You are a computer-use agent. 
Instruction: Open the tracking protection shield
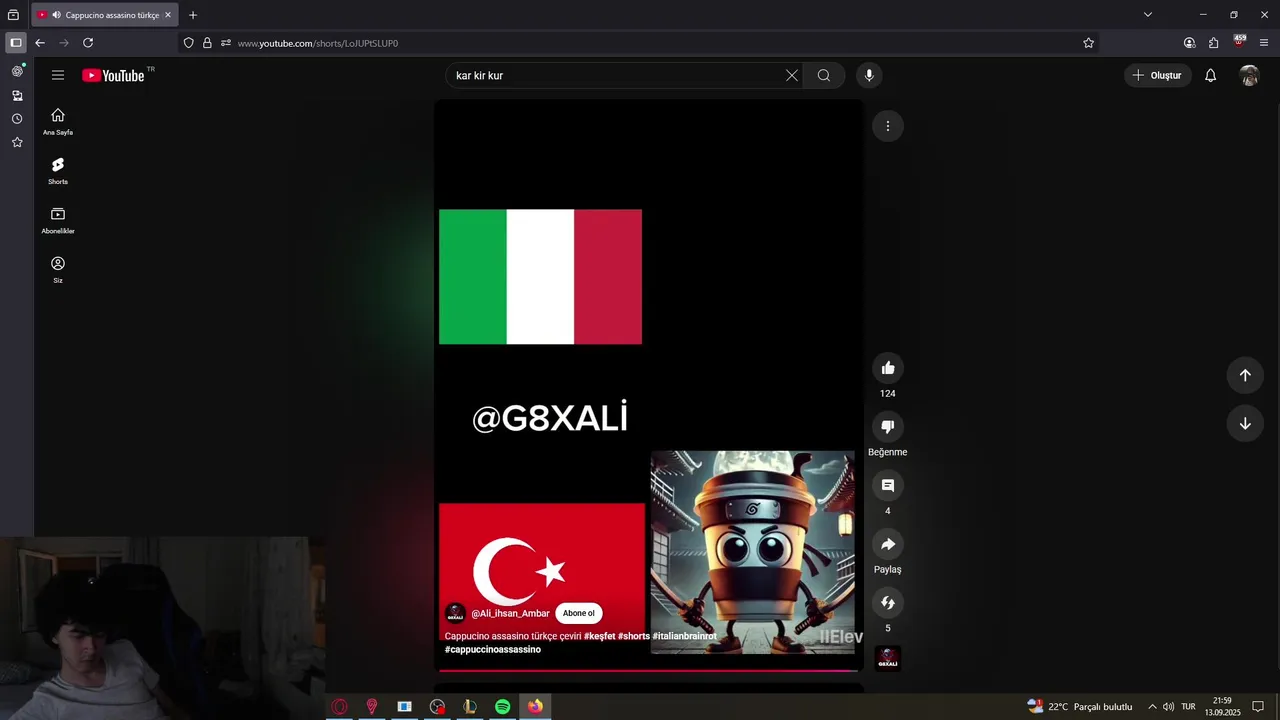188,43
